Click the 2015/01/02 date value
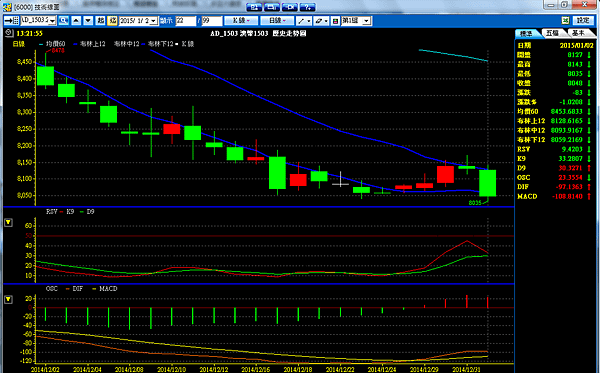This screenshot has height=373, width=600. (x=576, y=45)
